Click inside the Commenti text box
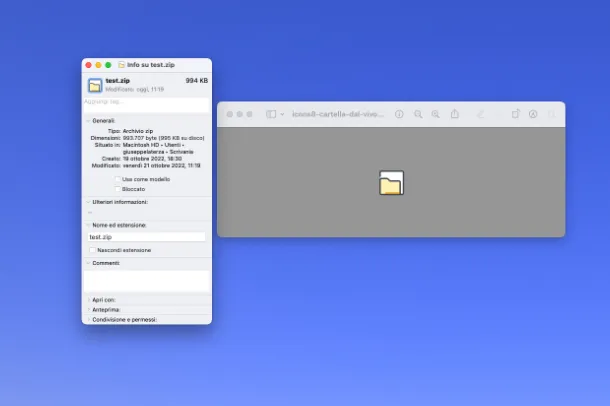Viewport: 610px width, 406px height. [x=147, y=281]
